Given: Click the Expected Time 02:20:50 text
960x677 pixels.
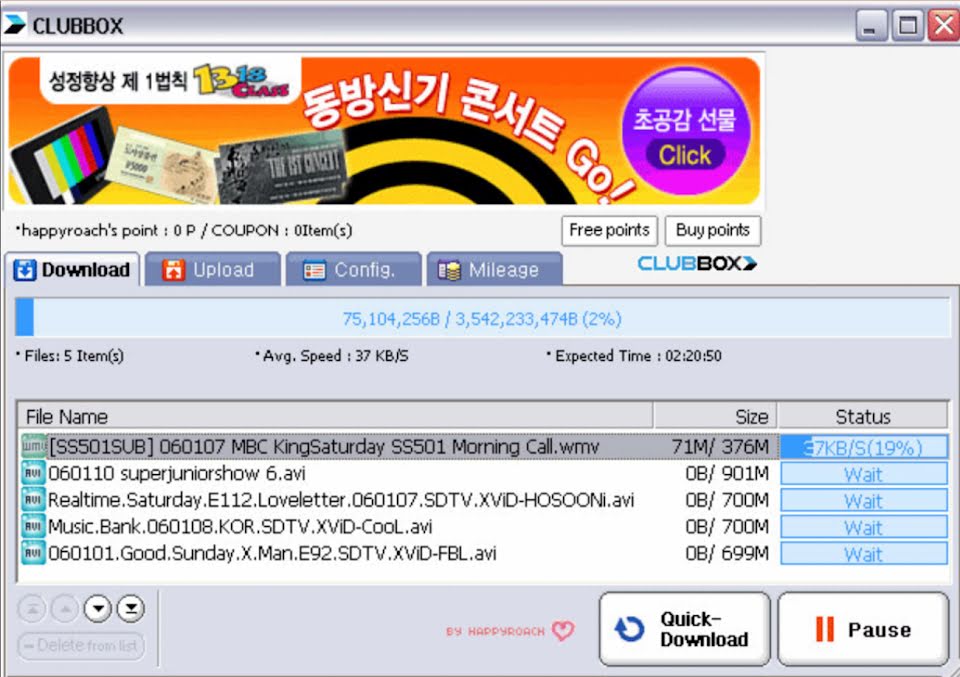Looking at the screenshot, I should 634,356.
